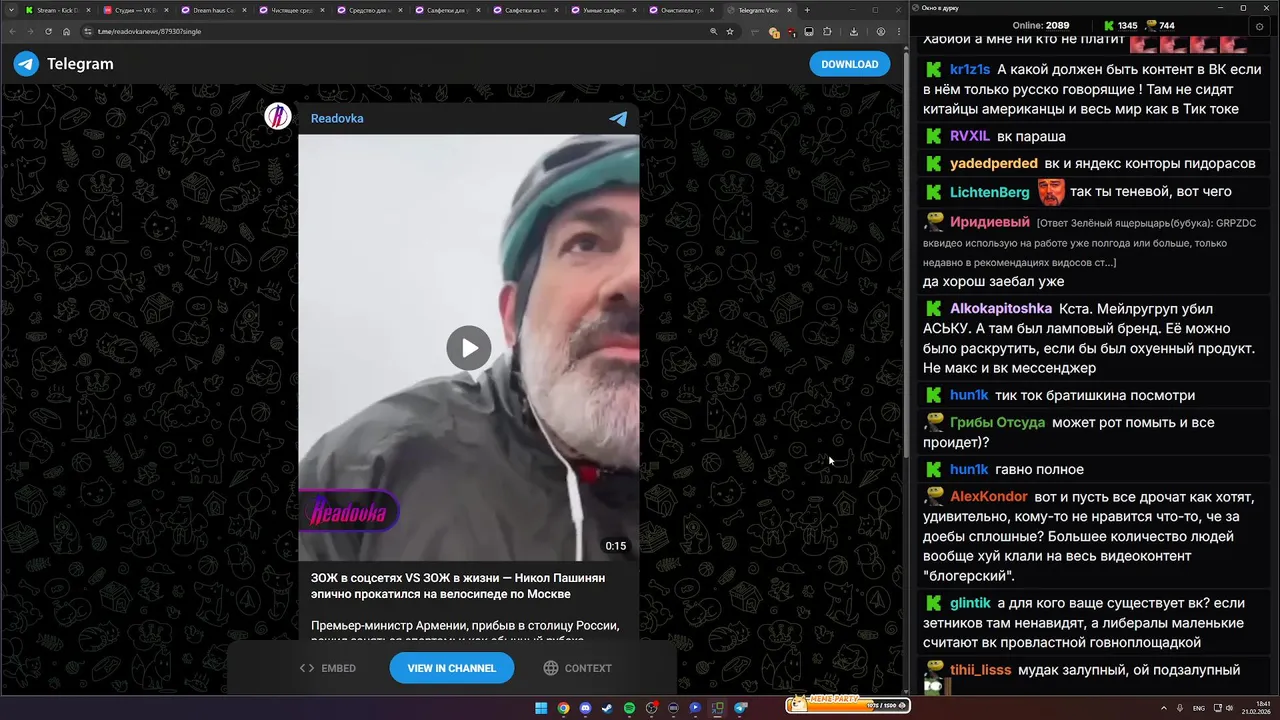Switch to the Студия — VK tab

click(x=135, y=10)
